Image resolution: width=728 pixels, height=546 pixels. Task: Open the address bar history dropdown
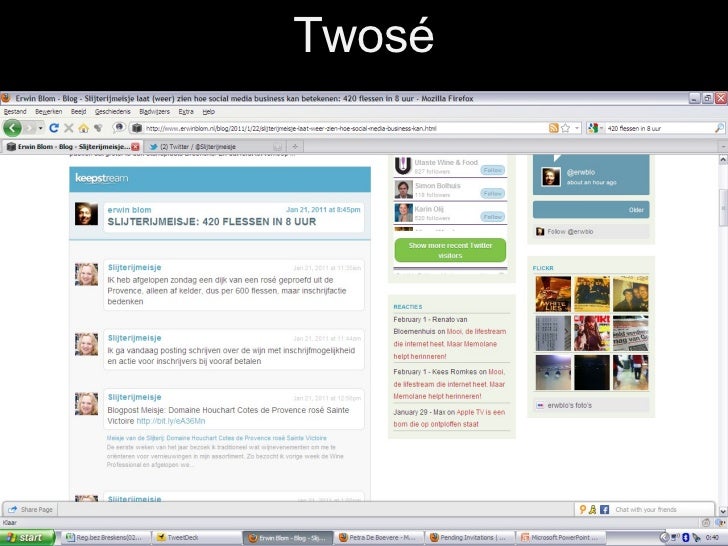pos(577,128)
